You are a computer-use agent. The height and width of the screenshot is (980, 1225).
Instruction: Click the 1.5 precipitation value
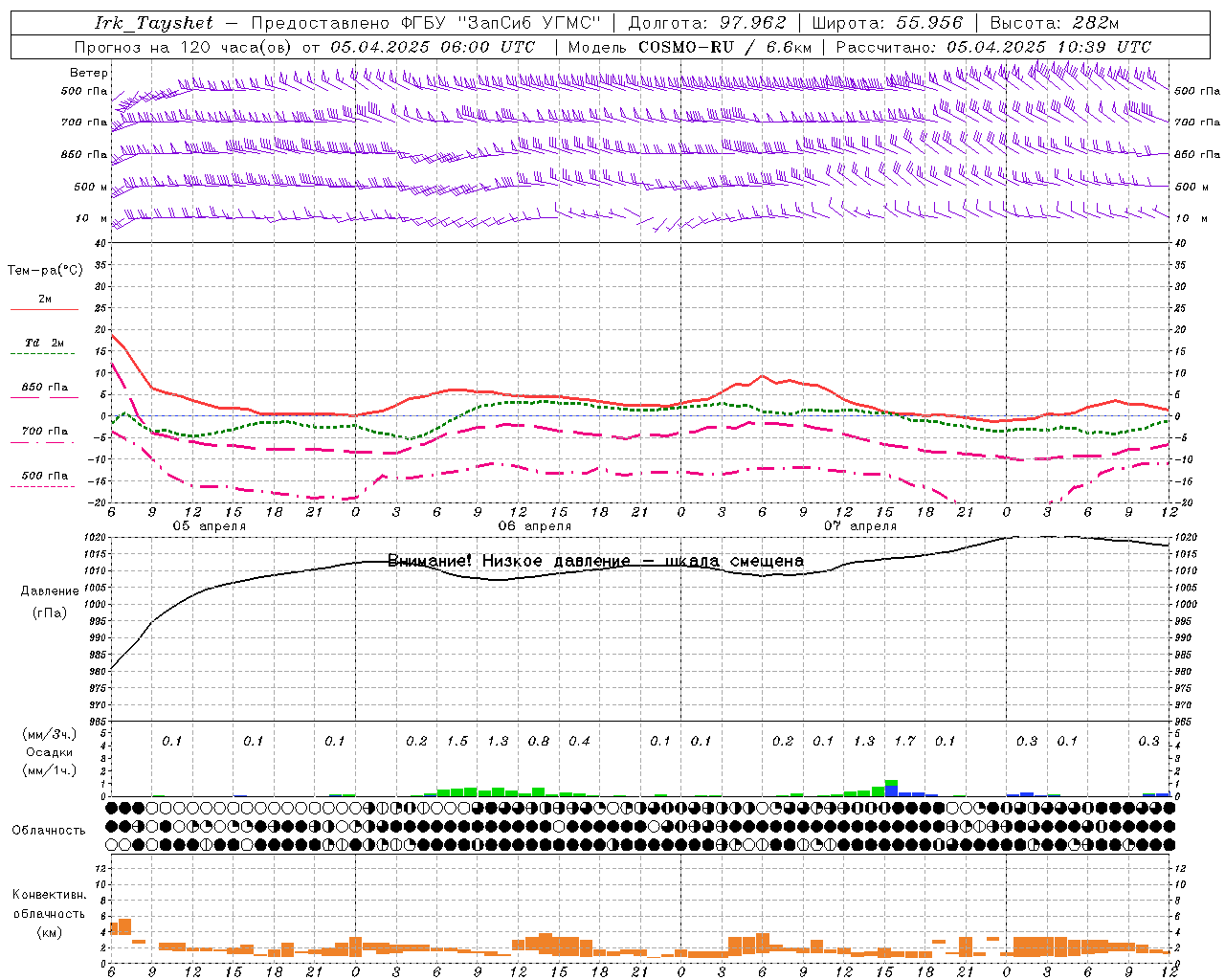coord(457,741)
